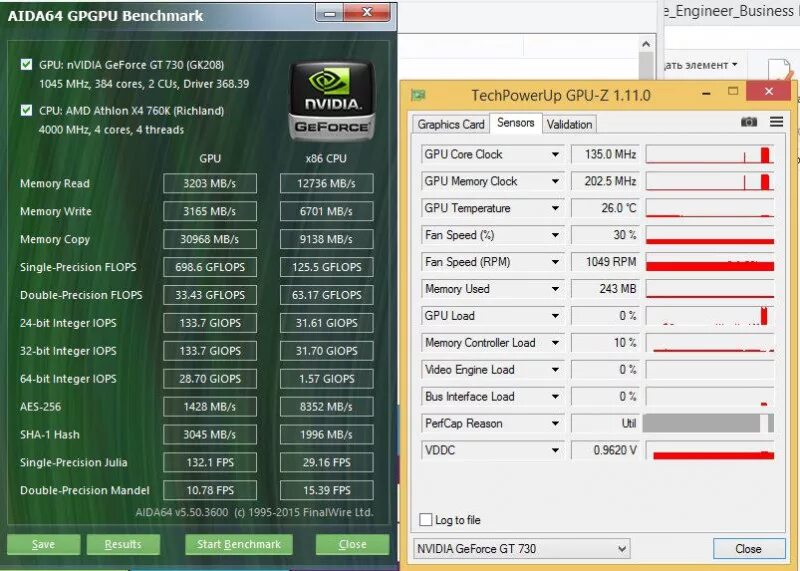The height and width of the screenshot is (571, 800).
Task: Take GPU-Z screenshot with camera icon
Action: [748, 122]
